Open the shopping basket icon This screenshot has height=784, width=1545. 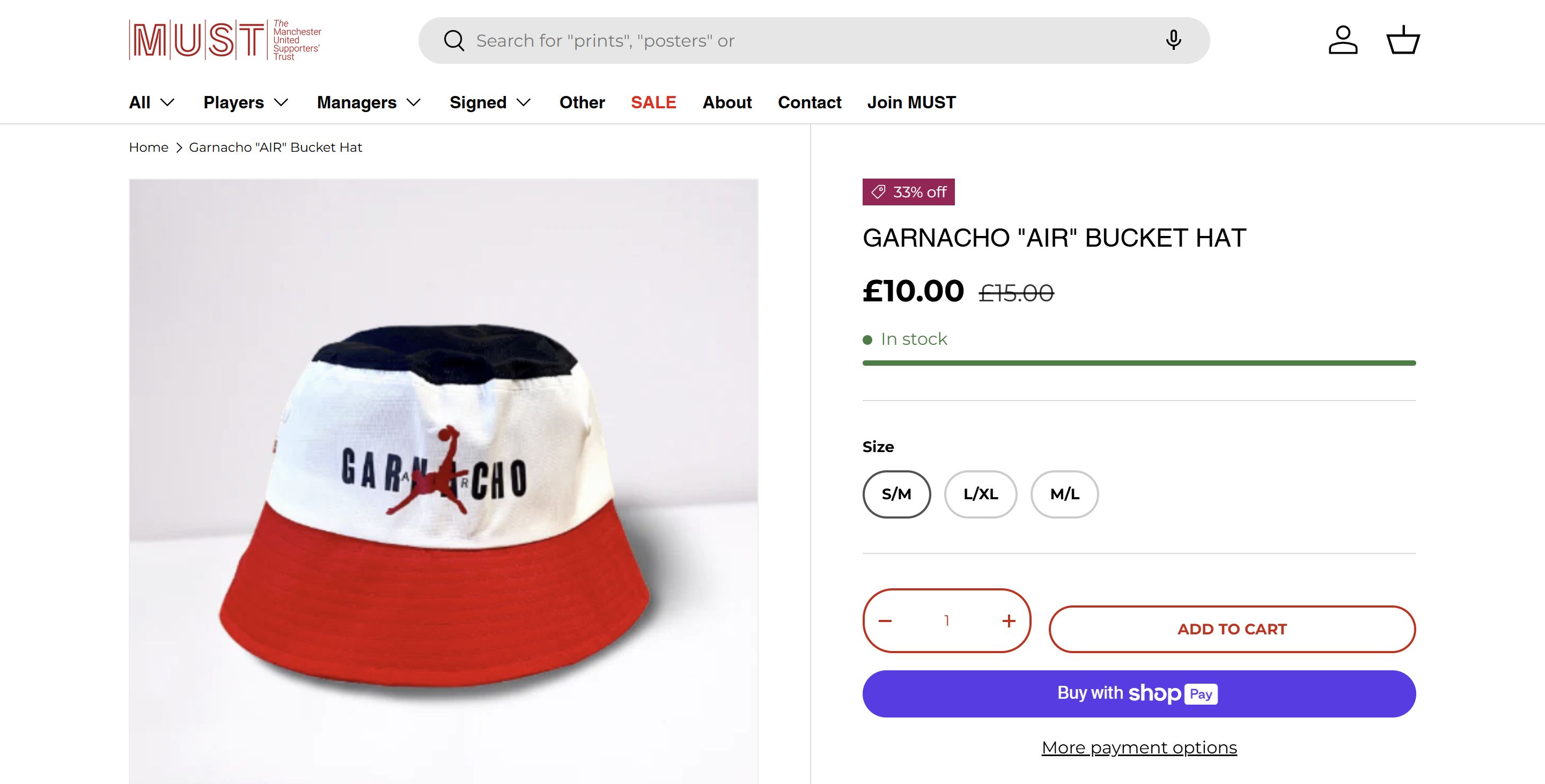click(1402, 40)
